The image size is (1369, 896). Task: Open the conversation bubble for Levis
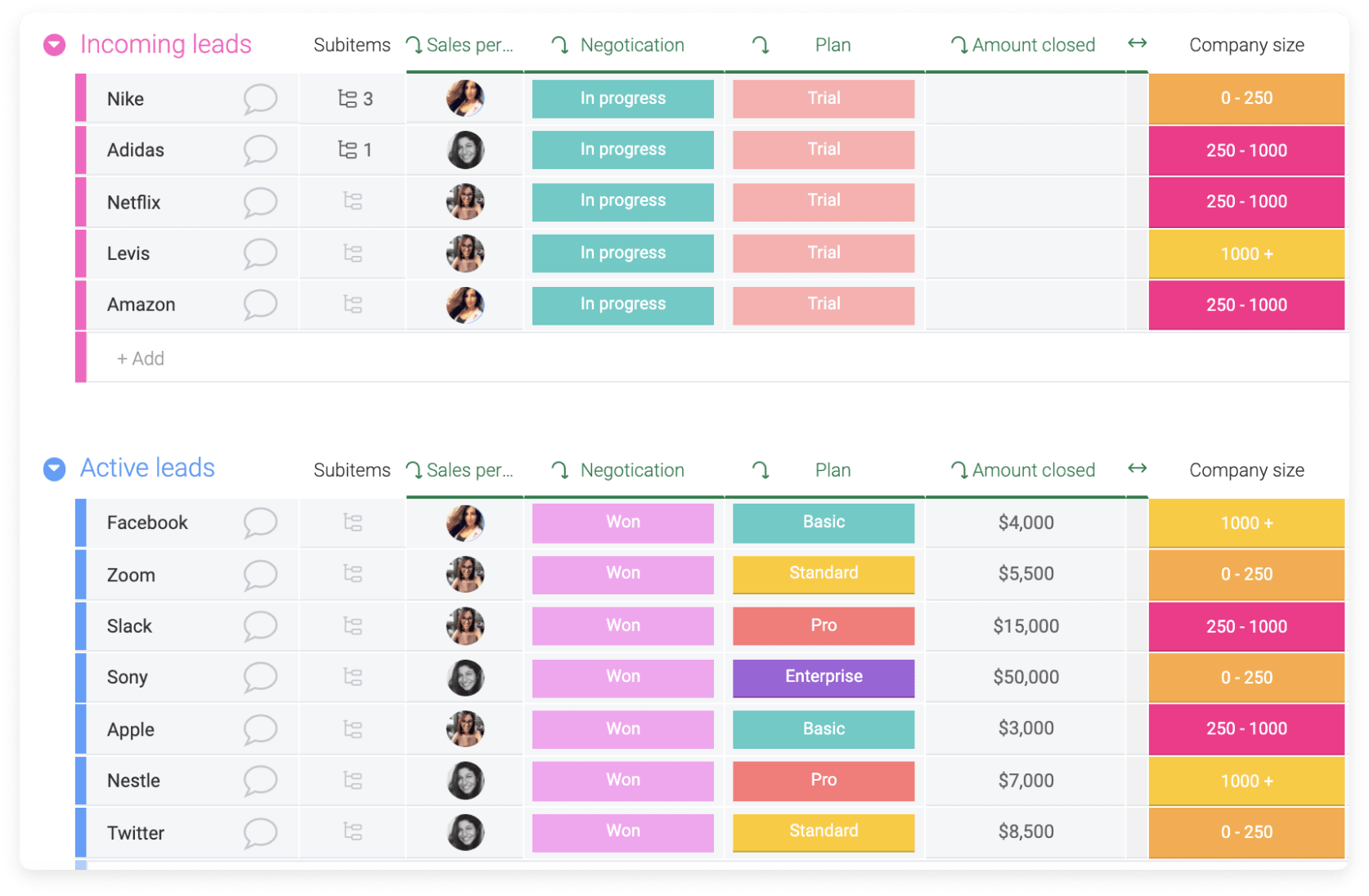tap(260, 253)
